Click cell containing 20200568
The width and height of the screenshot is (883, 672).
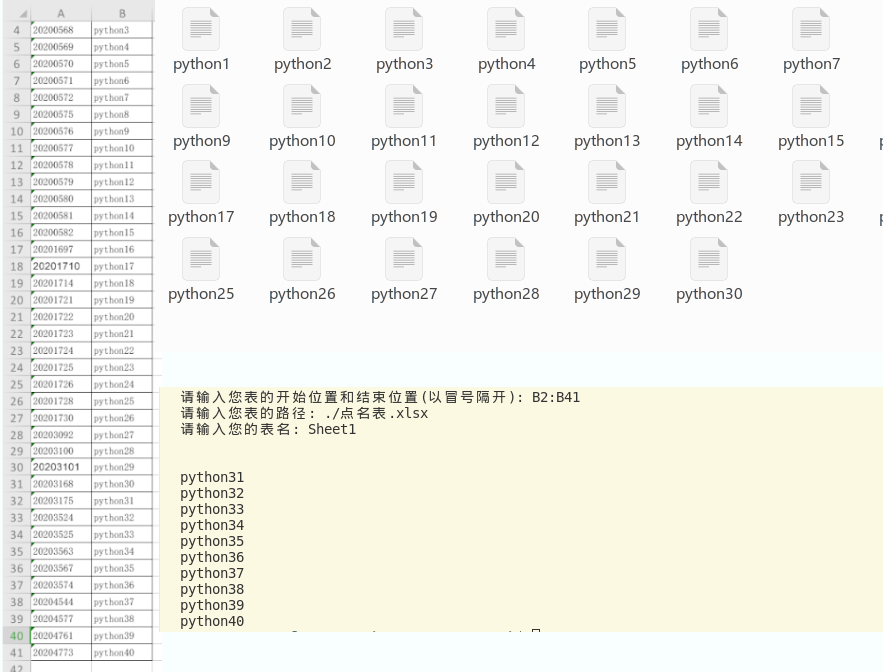tap(61, 30)
